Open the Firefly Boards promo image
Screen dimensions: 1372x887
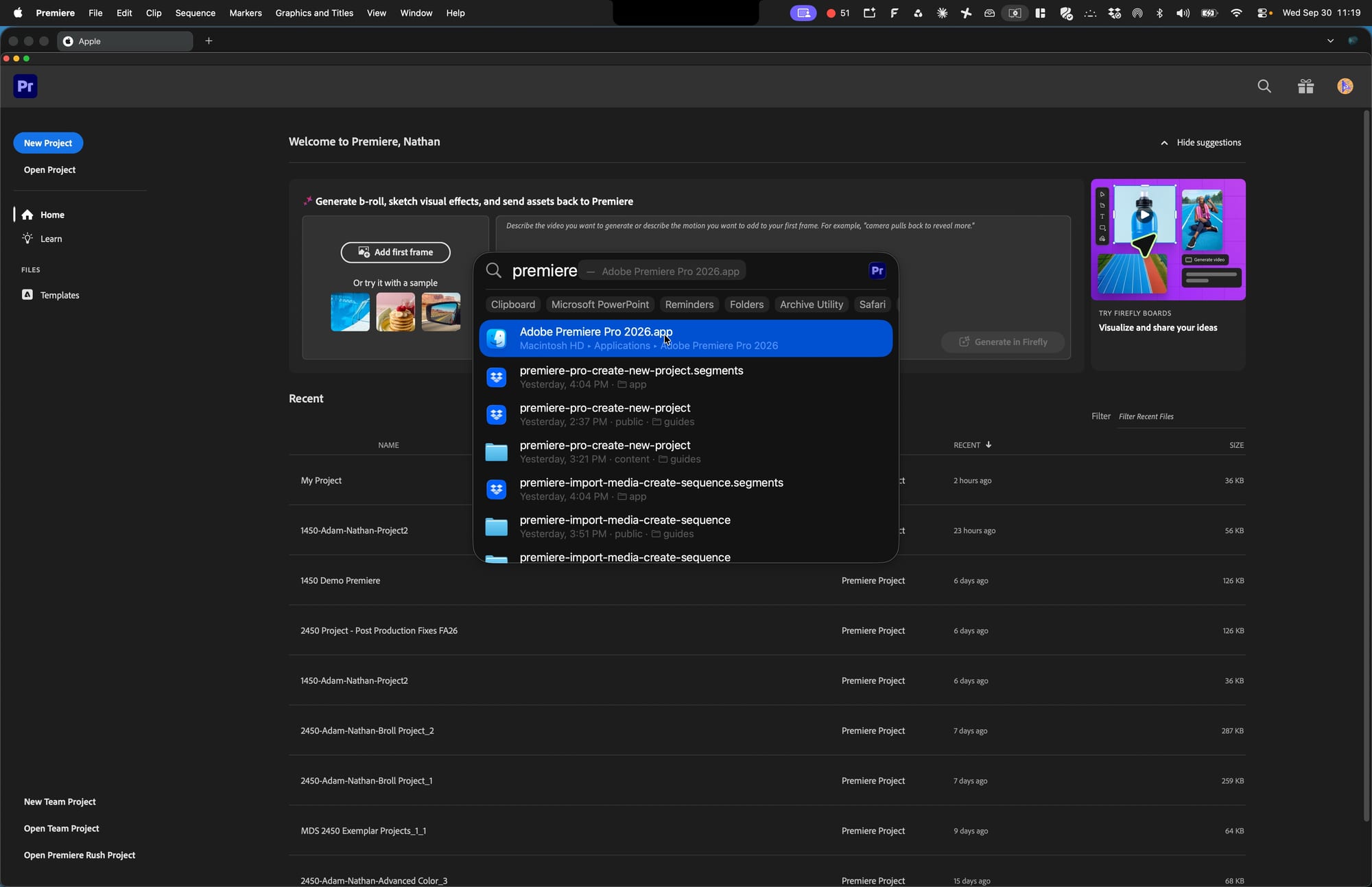click(x=1168, y=239)
